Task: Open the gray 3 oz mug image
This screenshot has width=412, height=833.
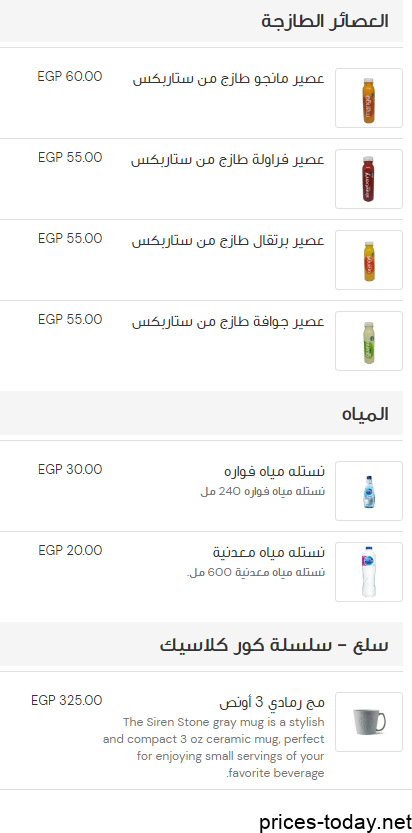Action: pyautogui.click(x=369, y=722)
